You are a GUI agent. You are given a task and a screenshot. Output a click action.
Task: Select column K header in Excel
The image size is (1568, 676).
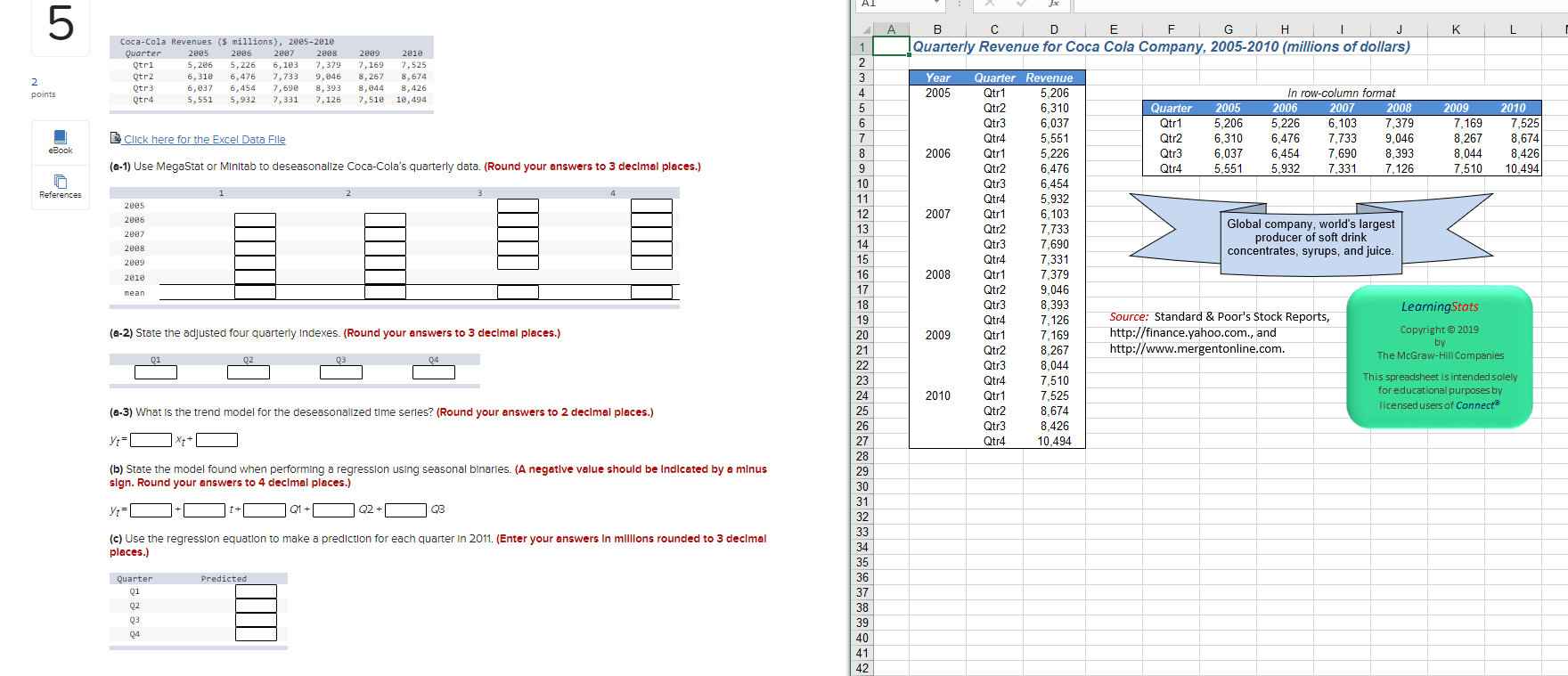[x=1456, y=29]
